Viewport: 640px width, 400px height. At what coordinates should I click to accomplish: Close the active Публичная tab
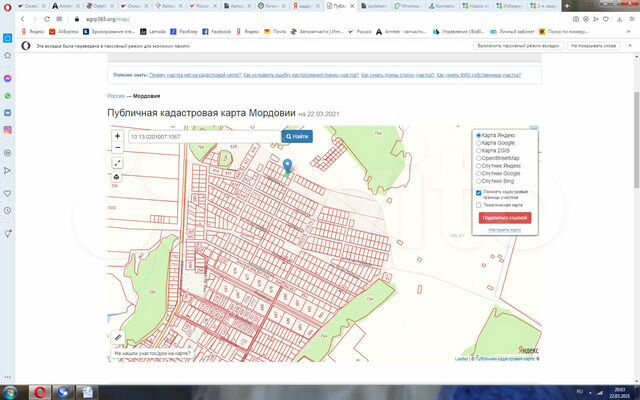click(352, 6)
